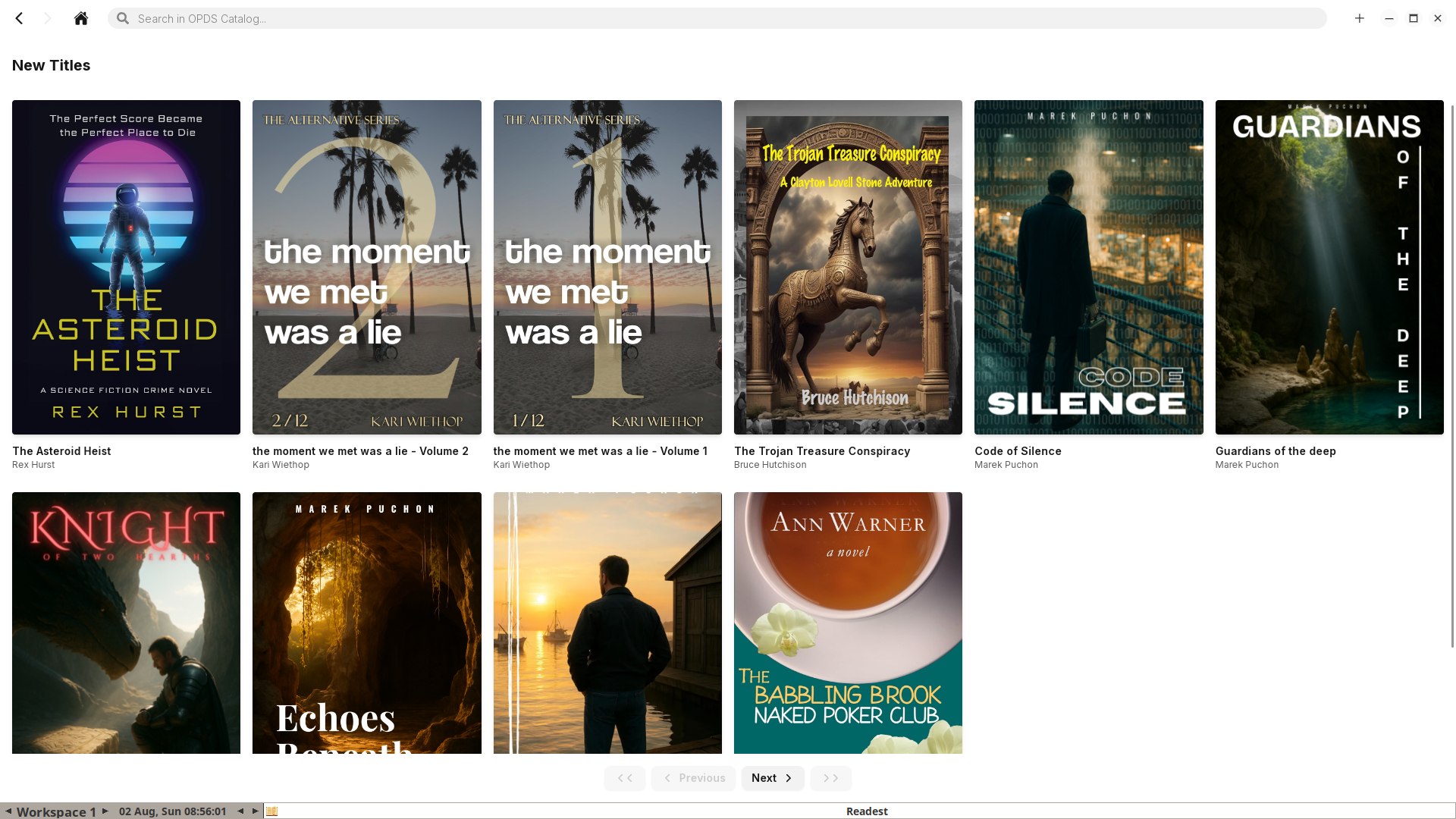Screen dimensions: 1456x819
Task: Switch to previous workspace arrow
Action: tap(8, 811)
